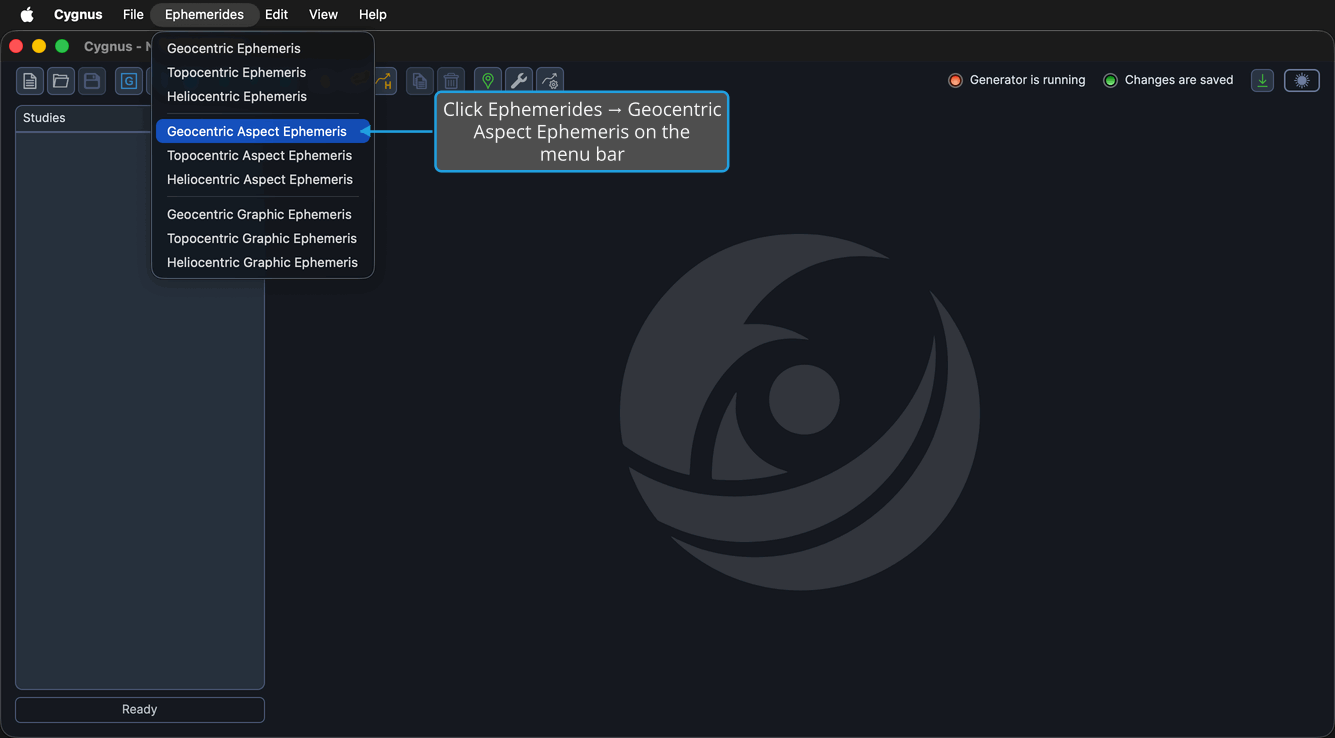
Task: Open a file with the folder icon
Action: [61, 81]
